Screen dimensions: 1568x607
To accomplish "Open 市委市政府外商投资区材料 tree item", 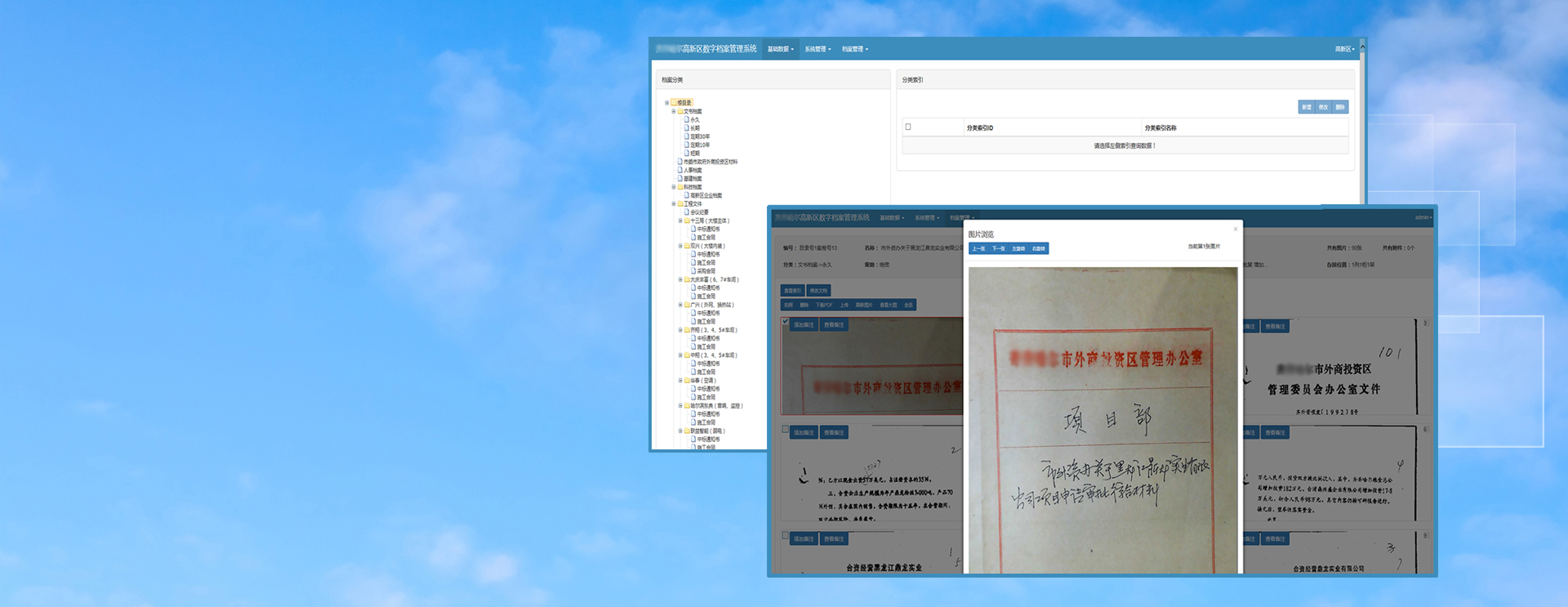I will click(707, 162).
